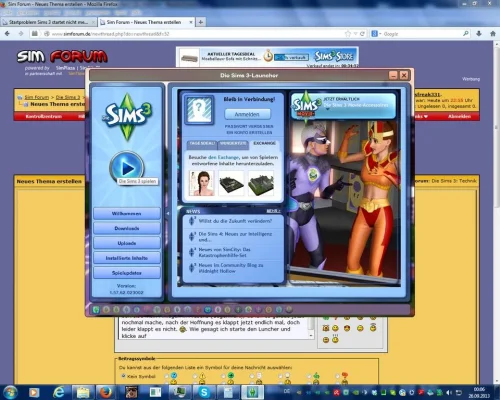The width and height of the screenshot is (500, 400).
Task: Open the Exchange tab in launcher
Action: 264,144
